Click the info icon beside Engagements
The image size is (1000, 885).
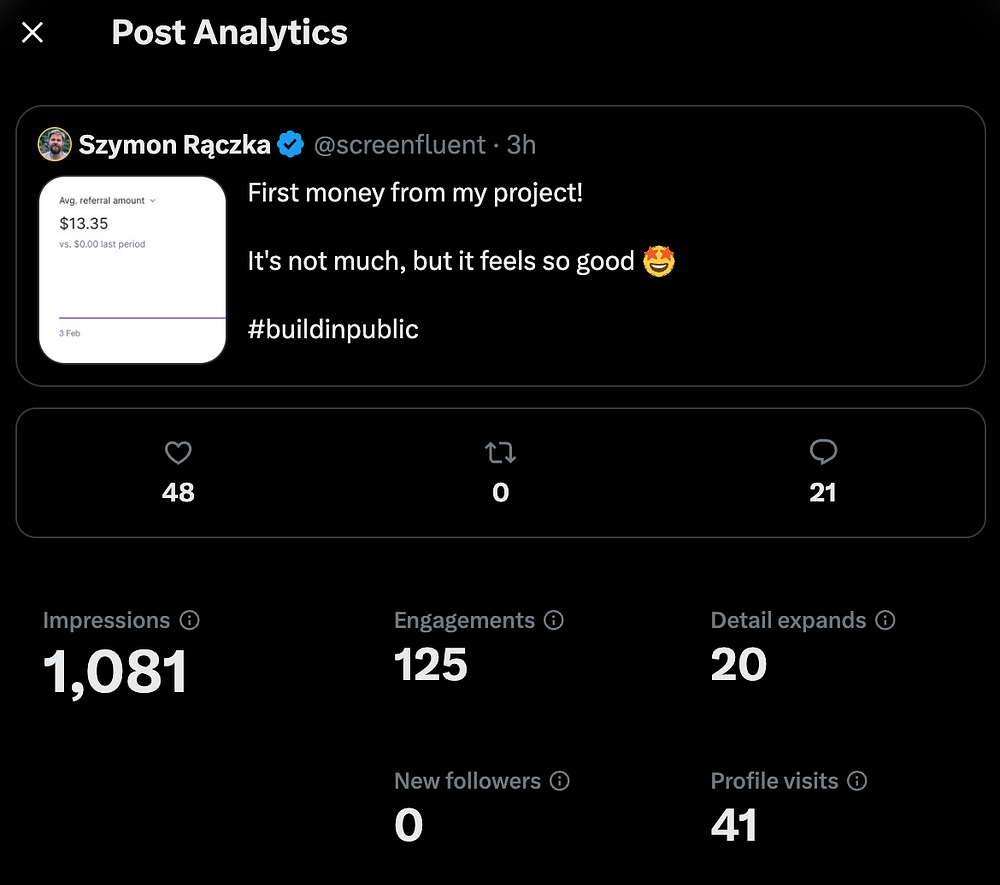[554, 620]
